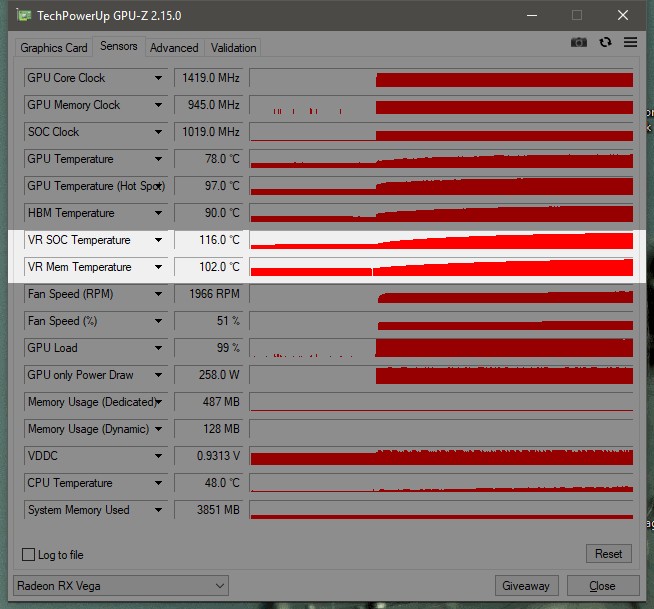The image size is (654, 609).
Task: Click the Fan Speed (RPM) graph
Action: 441,294
